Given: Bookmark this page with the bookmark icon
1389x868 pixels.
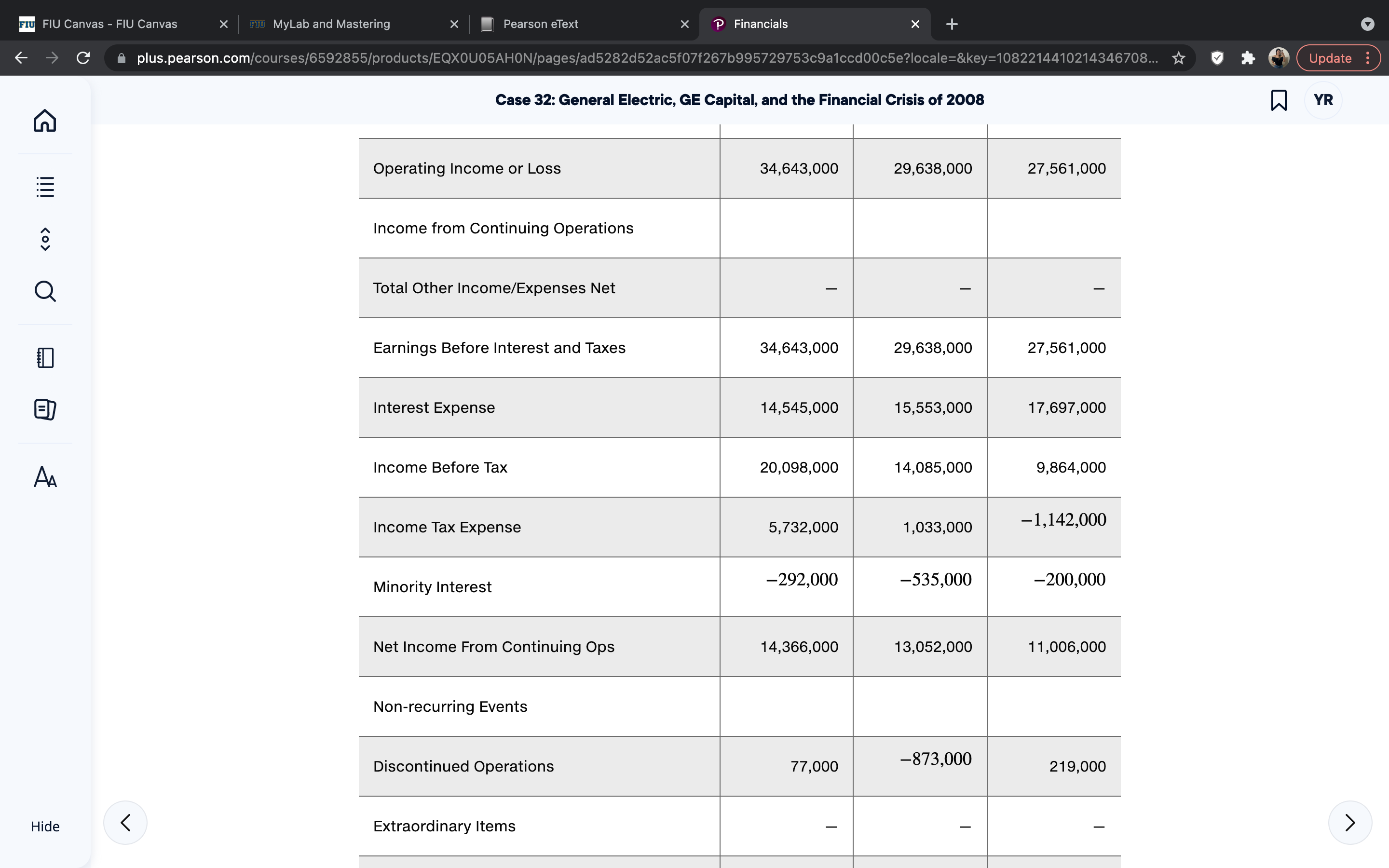Looking at the screenshot, I should 1278,100.
